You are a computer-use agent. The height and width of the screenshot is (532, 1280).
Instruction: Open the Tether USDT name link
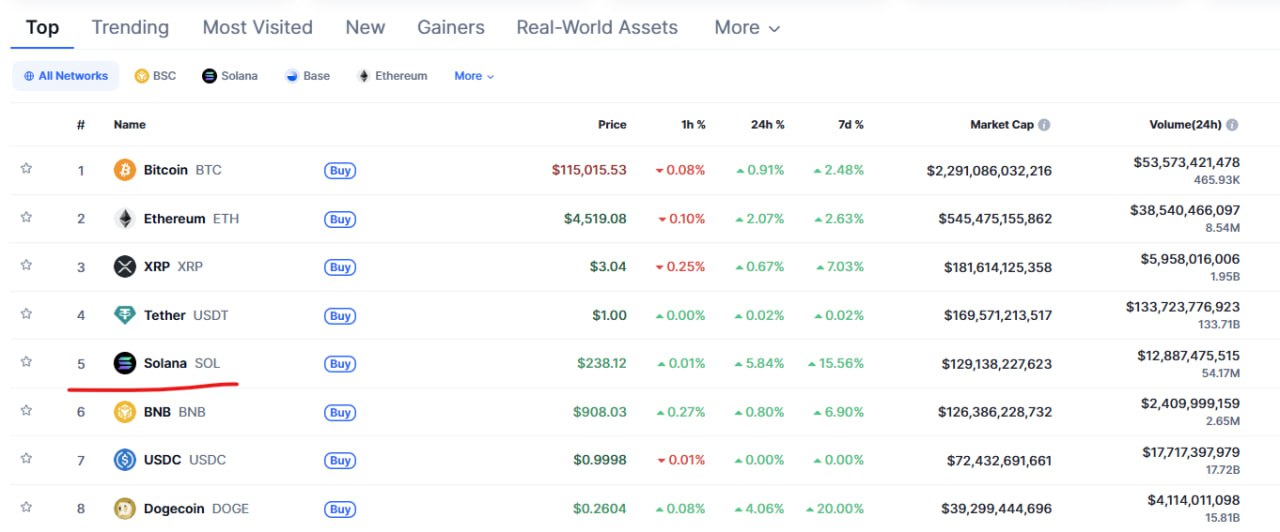pos(186,315)
